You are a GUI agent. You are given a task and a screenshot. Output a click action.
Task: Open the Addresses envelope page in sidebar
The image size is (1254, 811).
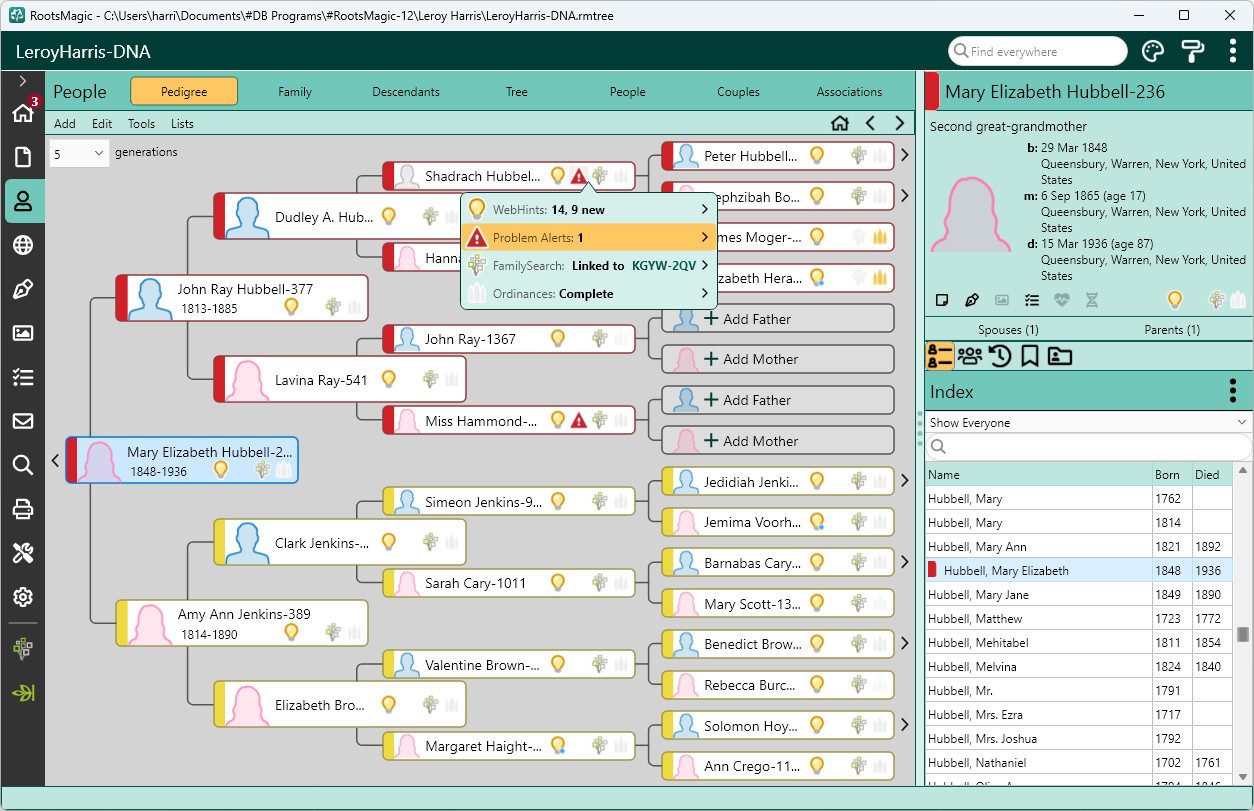click(x=23, y=421)
